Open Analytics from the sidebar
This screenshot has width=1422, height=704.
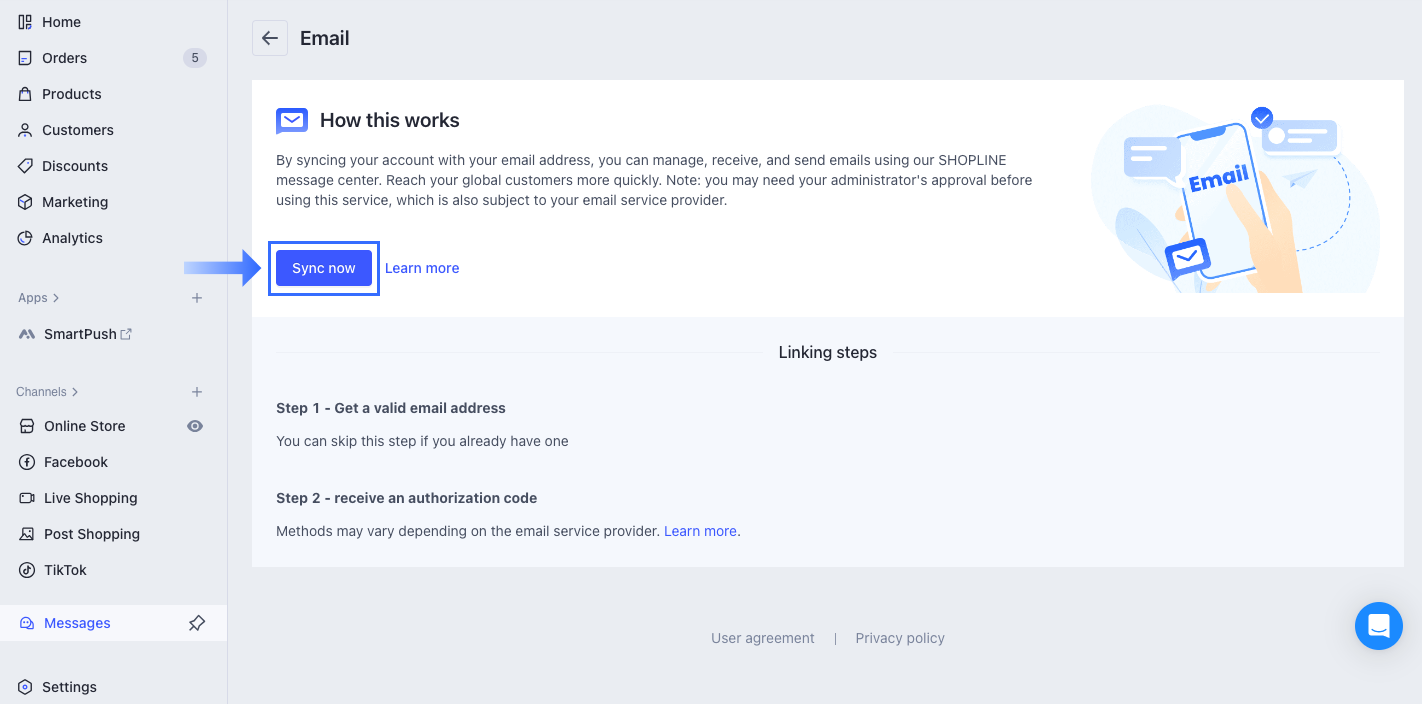pos(24,237)
